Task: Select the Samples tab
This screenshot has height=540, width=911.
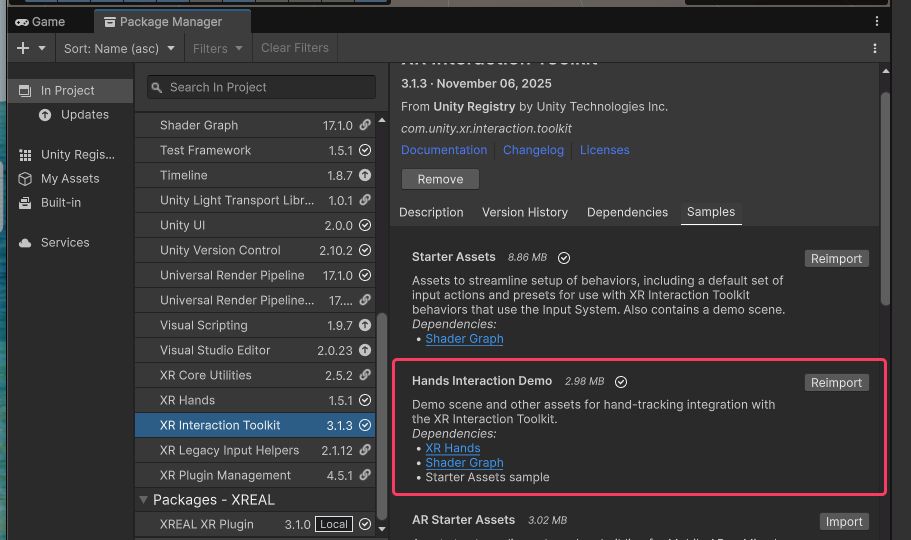Action: point(711,212)
